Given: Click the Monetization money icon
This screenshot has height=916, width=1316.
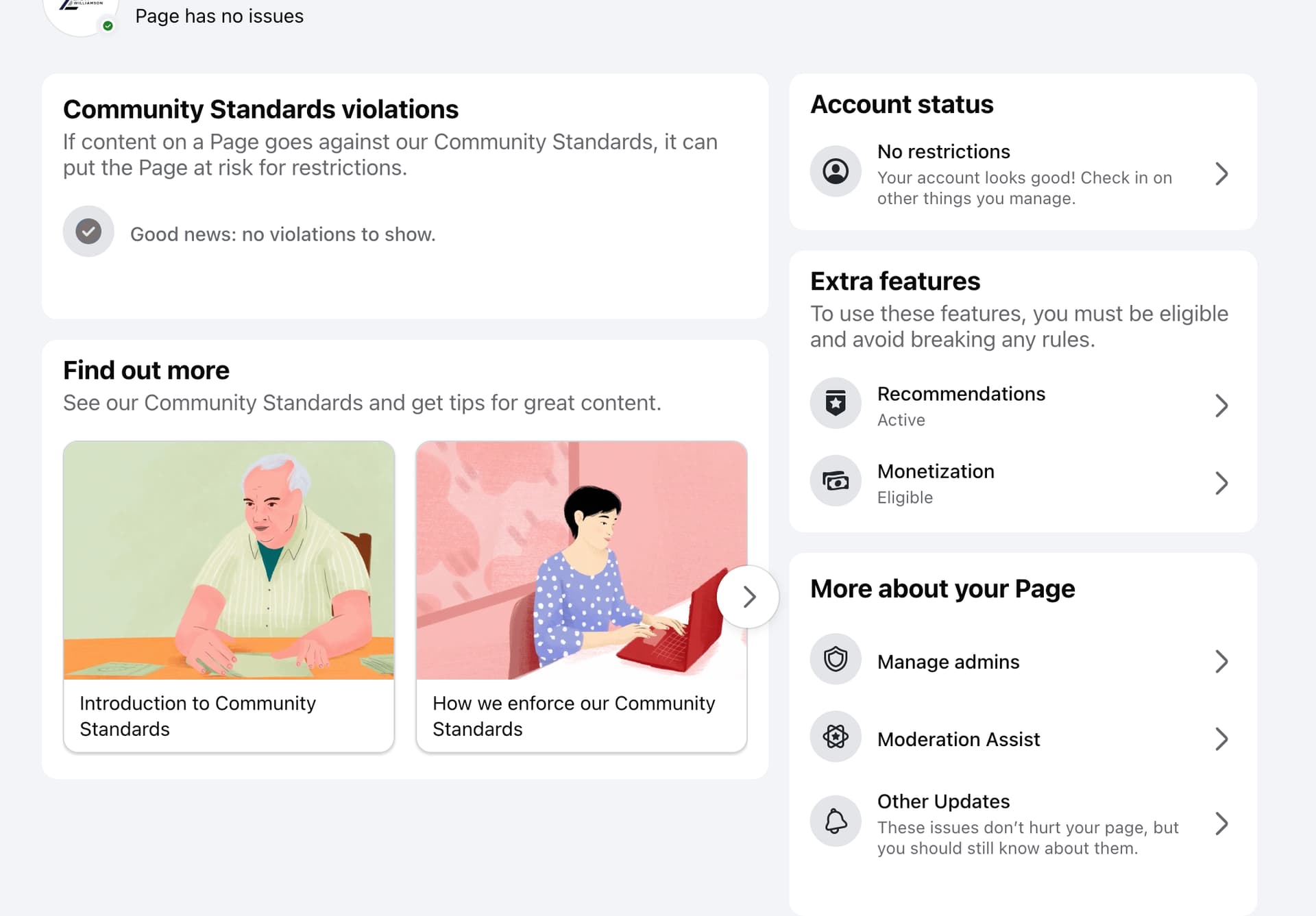Looking at the screenshot, I should [x=836, y=481].
